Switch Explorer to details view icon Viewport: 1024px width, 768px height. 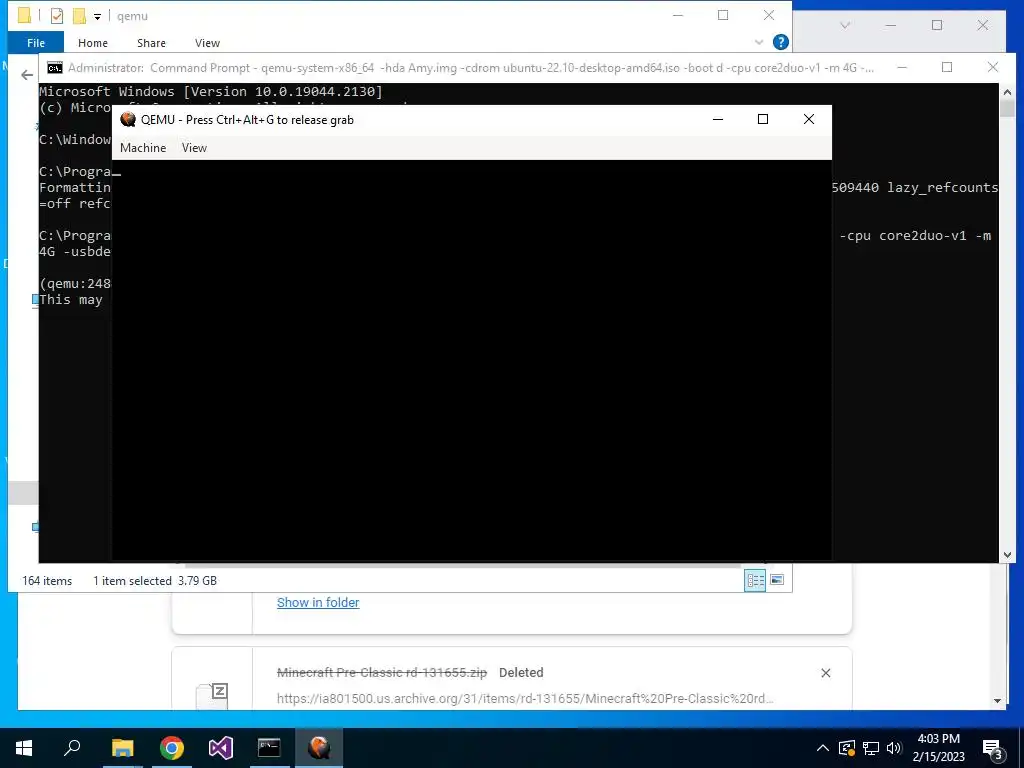click(755, 580)
